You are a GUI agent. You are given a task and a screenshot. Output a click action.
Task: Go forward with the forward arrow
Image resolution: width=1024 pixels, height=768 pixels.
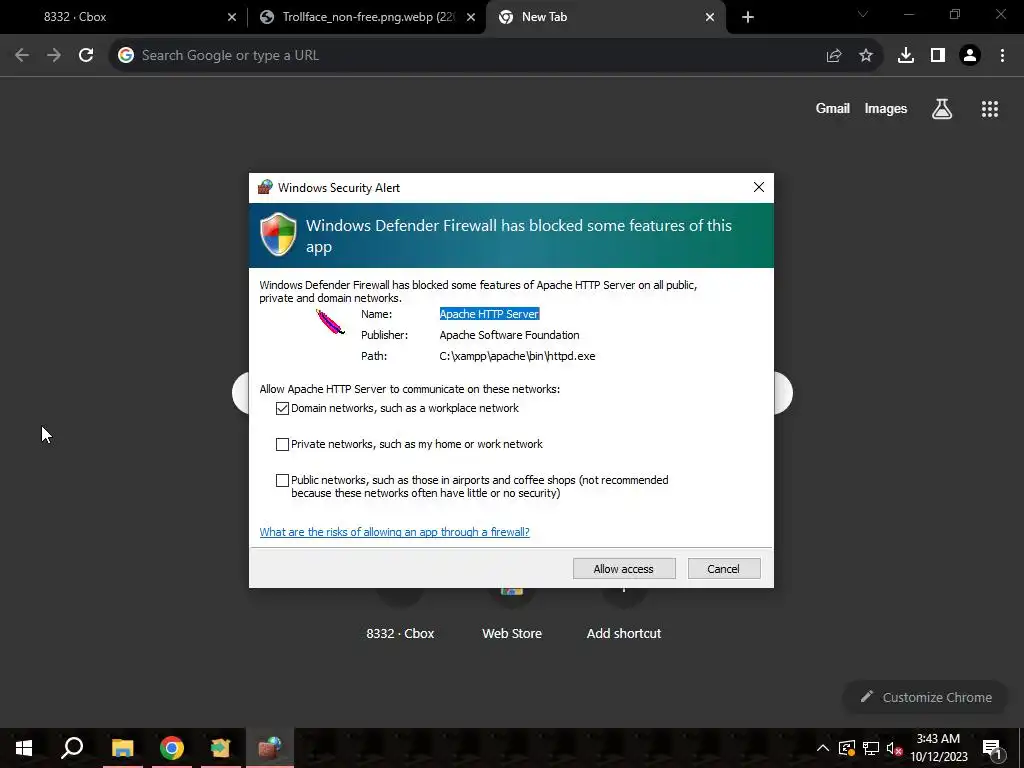tap(54, 56)
